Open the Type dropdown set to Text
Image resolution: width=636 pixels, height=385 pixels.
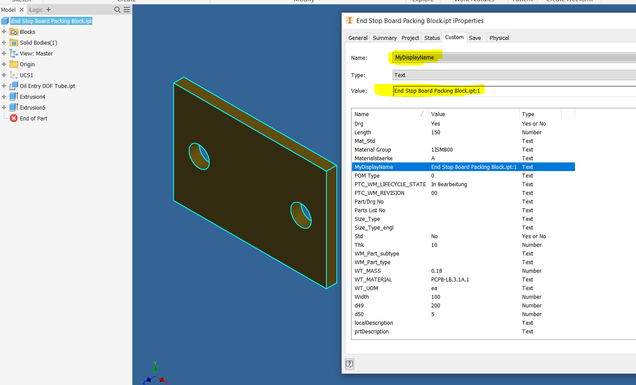514,75
